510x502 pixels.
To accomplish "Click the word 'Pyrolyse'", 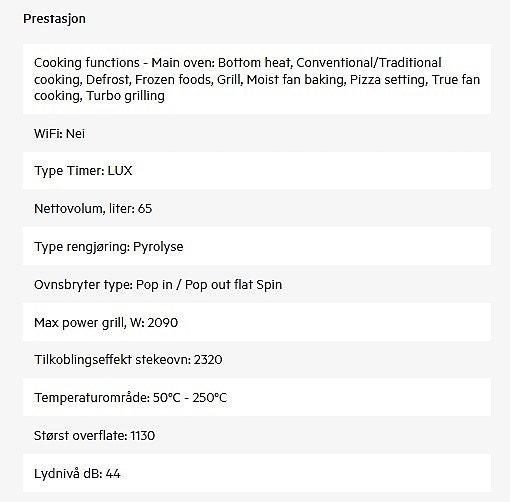I will (x=158, y=247).
